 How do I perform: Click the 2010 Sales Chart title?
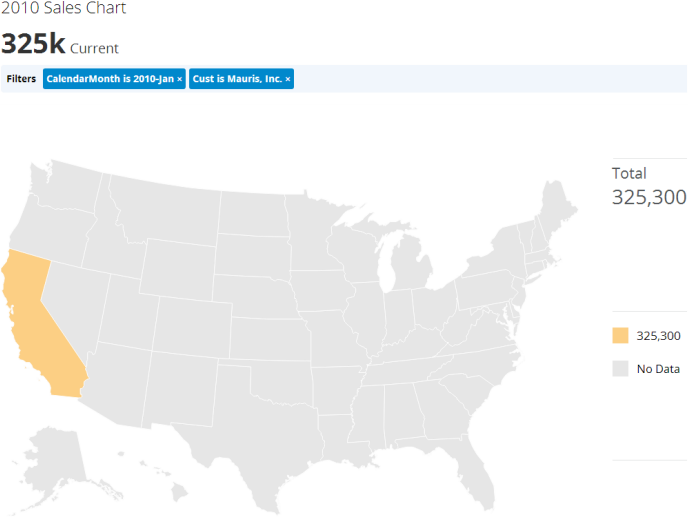coord(63,9)
